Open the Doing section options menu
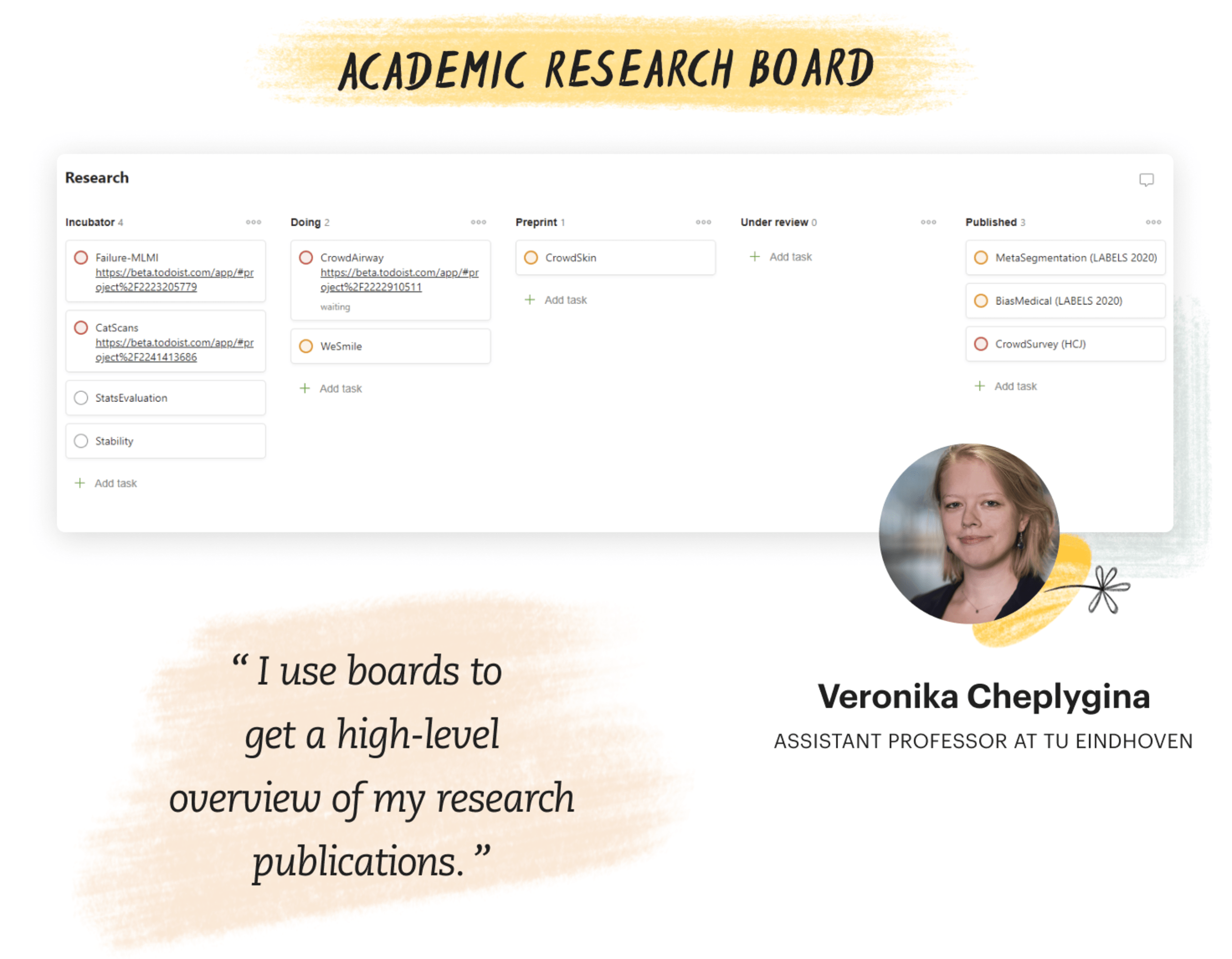The width and height of the screenshot is (1232, 959). 478,222
